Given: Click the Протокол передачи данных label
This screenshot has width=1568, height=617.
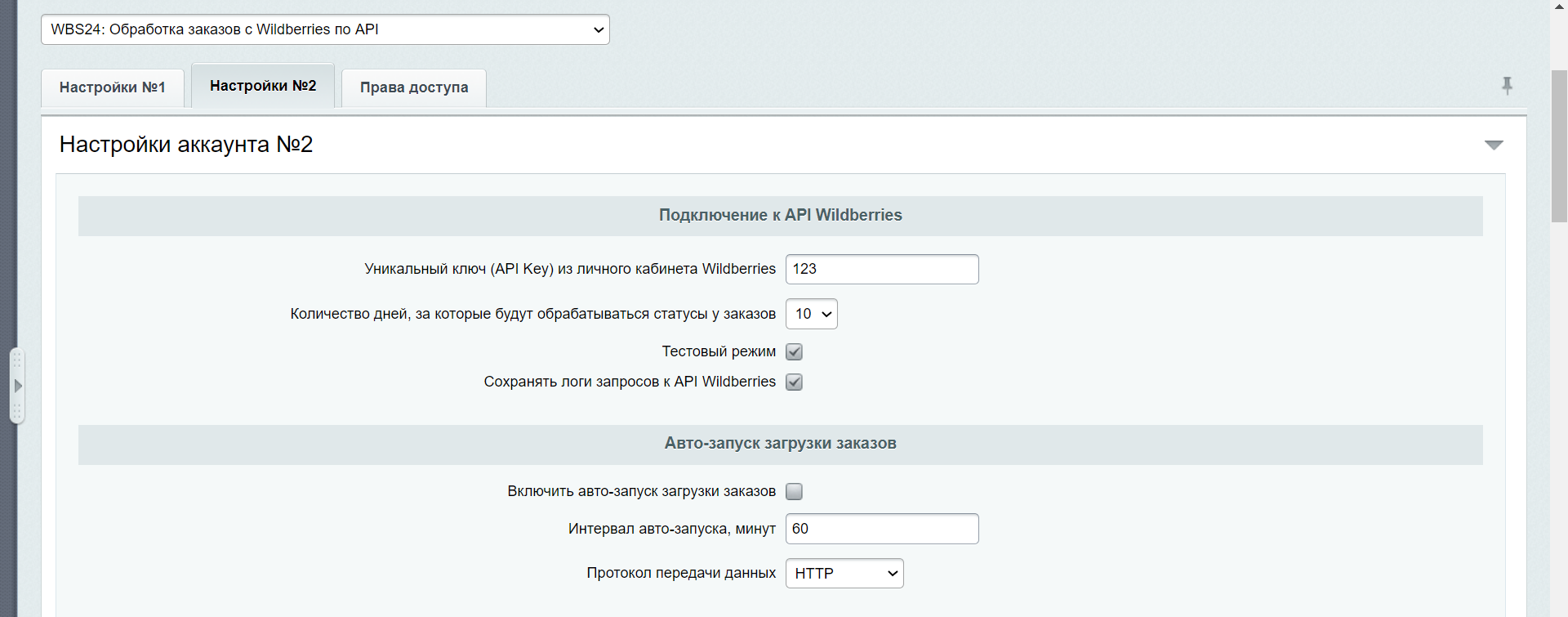Looking at the screenshot, I should point(681,573).
